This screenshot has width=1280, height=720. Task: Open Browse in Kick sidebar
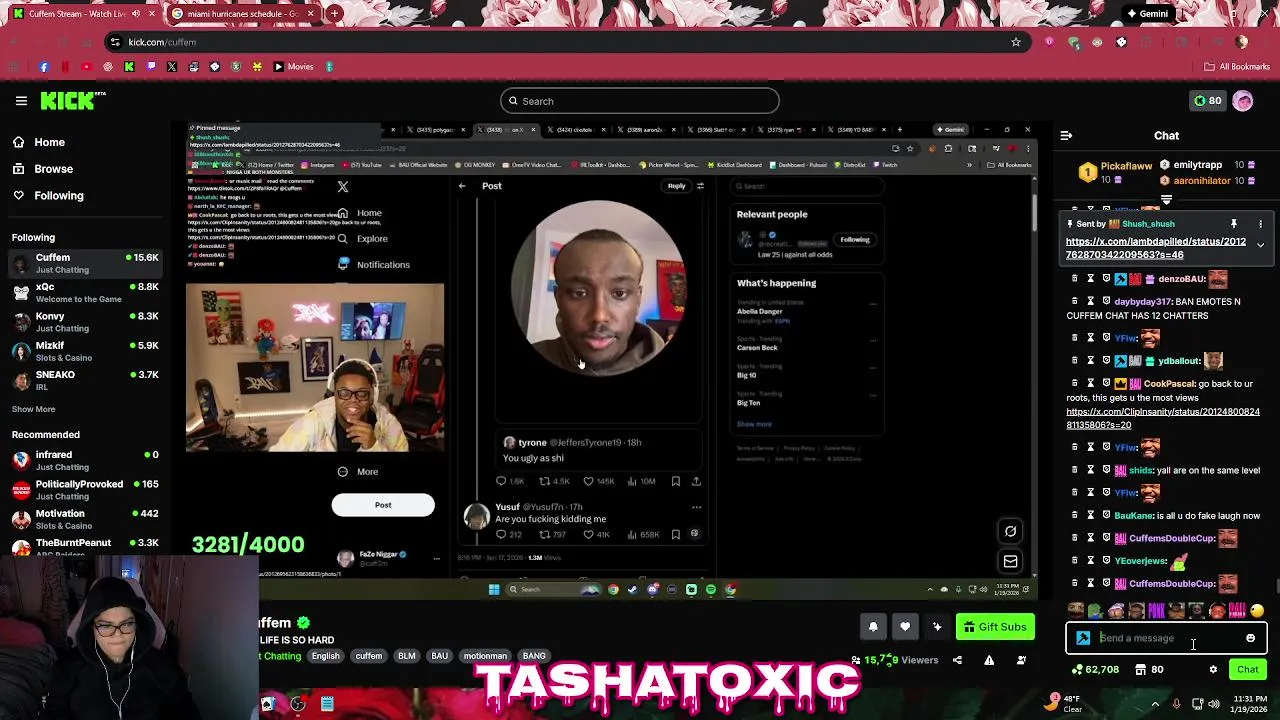click(42, 169)
